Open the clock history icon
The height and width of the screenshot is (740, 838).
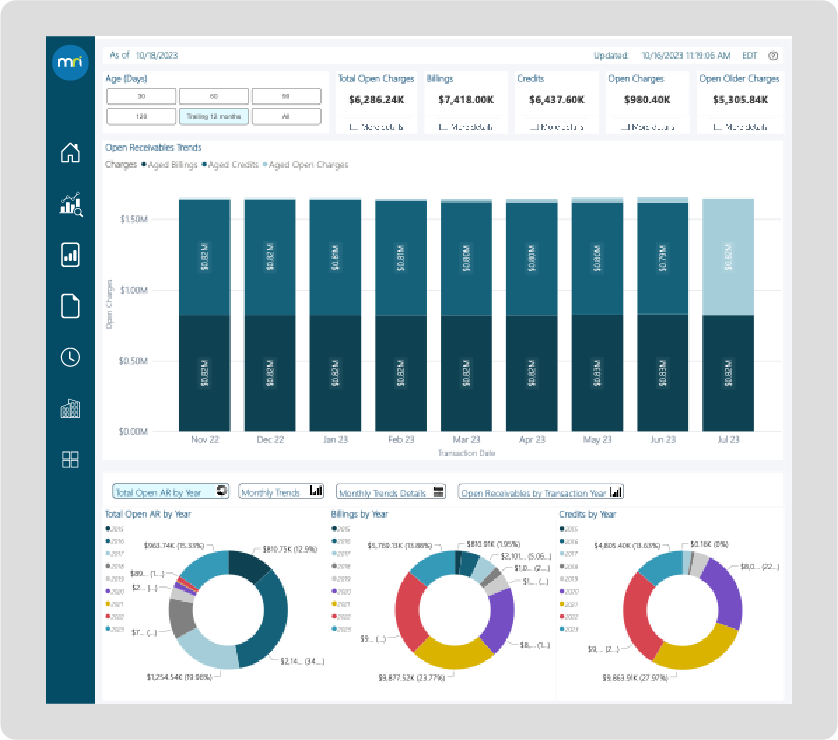(70, 357)
